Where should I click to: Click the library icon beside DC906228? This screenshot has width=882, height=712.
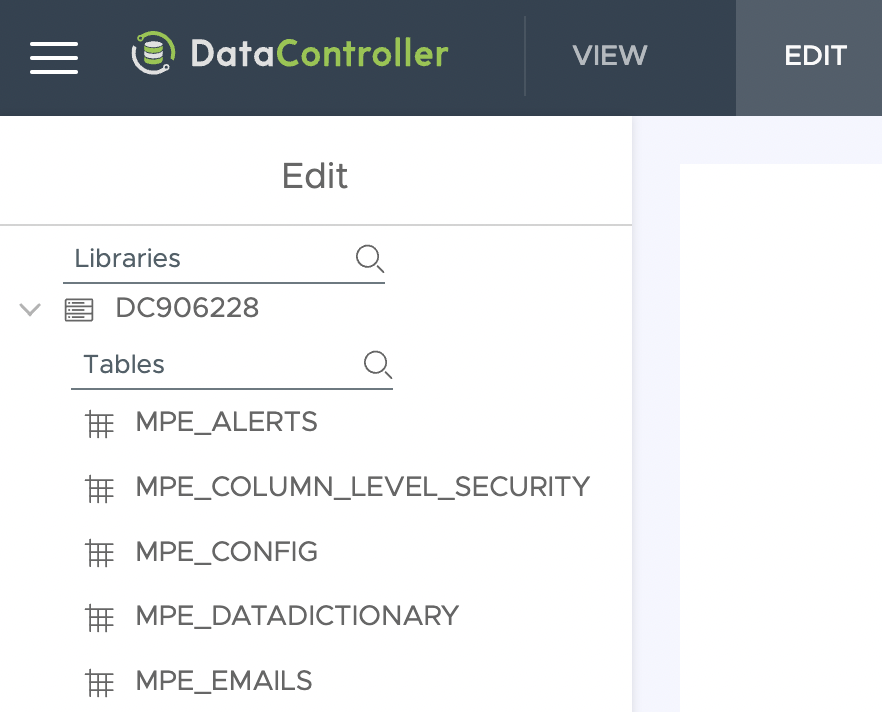(x=78, y=309)
